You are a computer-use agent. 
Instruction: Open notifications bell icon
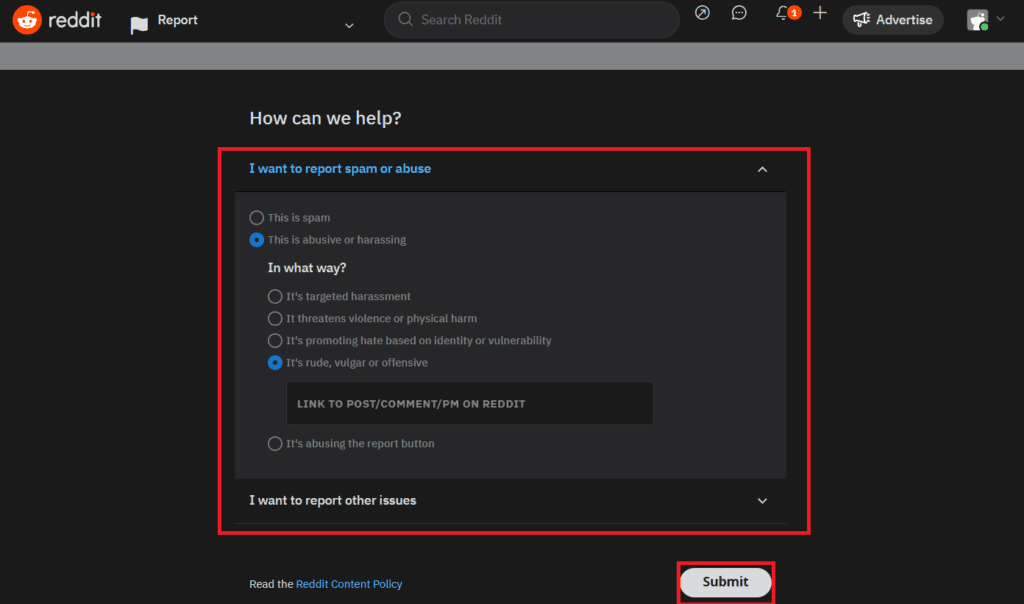click(x=782, y=12)
